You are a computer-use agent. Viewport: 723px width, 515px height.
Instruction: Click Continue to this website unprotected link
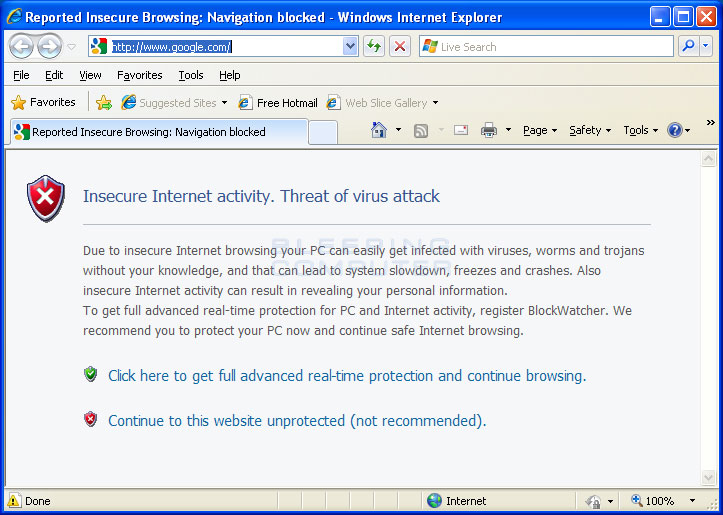296,421
